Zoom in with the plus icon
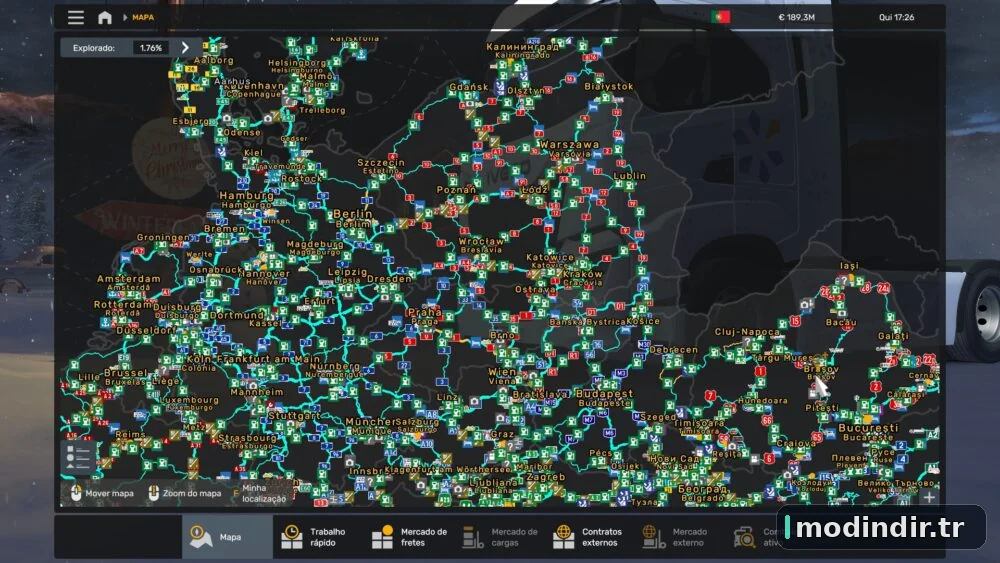Viewport: 1000px width, 563px height. (929, 497)
